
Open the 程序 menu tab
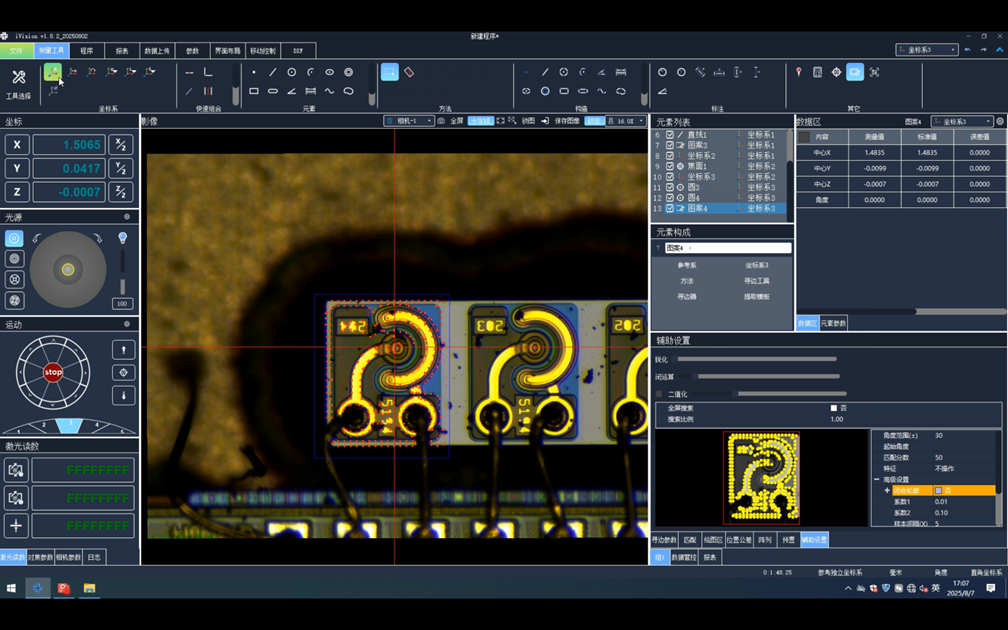coord(86,50)
